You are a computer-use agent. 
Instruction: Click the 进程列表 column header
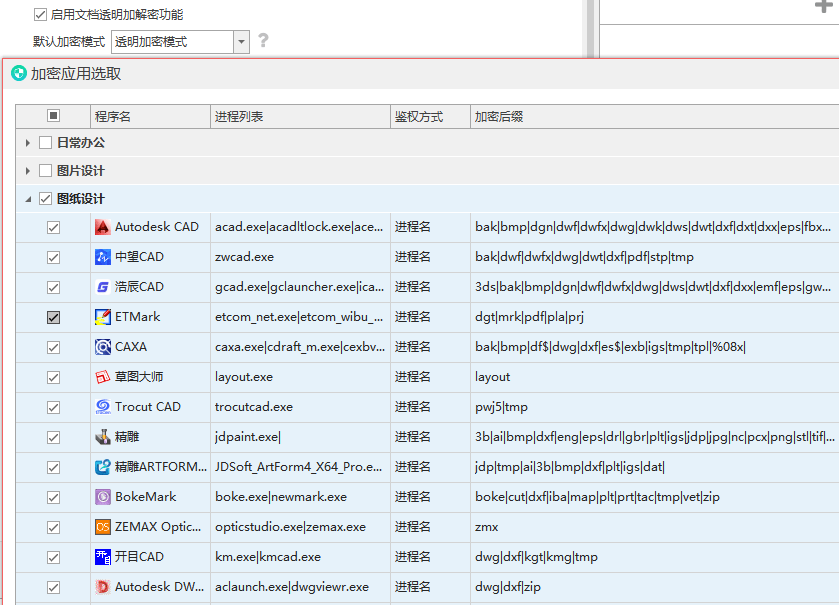pyautogui.click(x=300, y=117)
